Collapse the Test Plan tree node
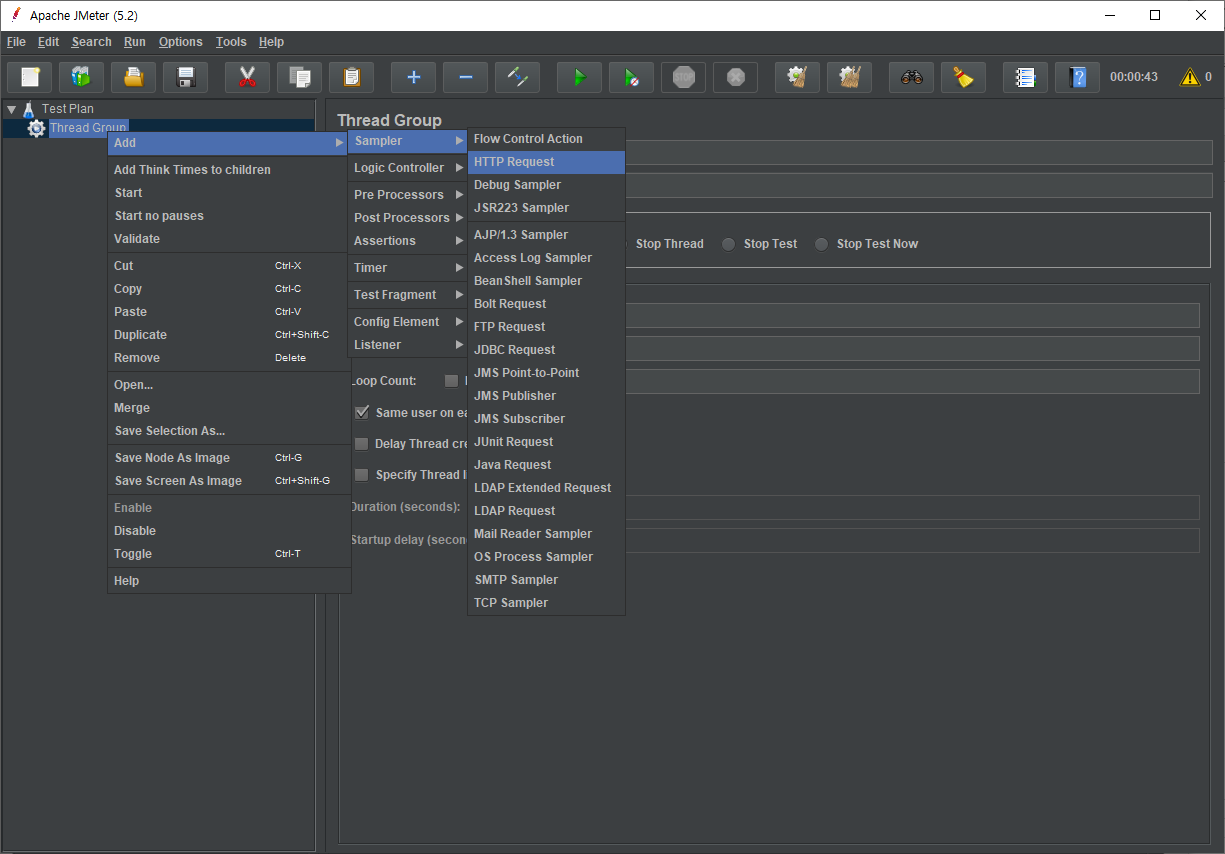Viewport: 1225px width, 854px height. 11,109
